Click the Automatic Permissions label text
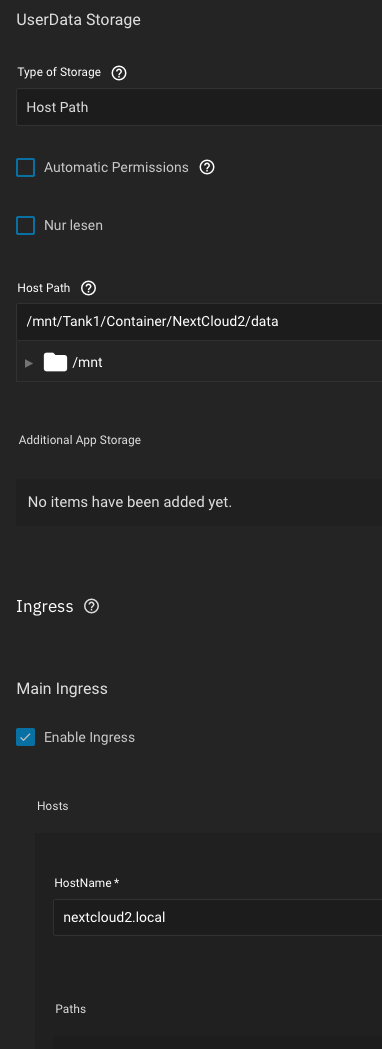The height and width of the screenshot is (1049, 382). (116, 167)
